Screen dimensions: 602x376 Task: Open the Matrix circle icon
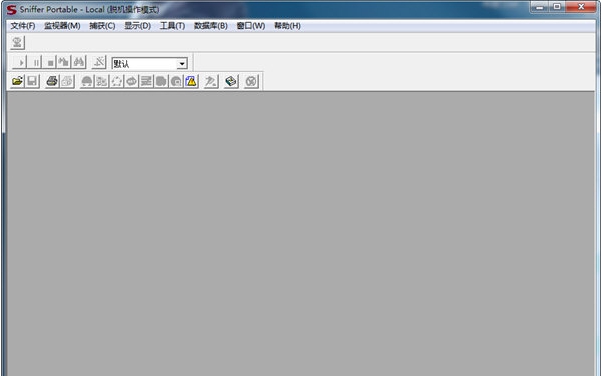117,81
